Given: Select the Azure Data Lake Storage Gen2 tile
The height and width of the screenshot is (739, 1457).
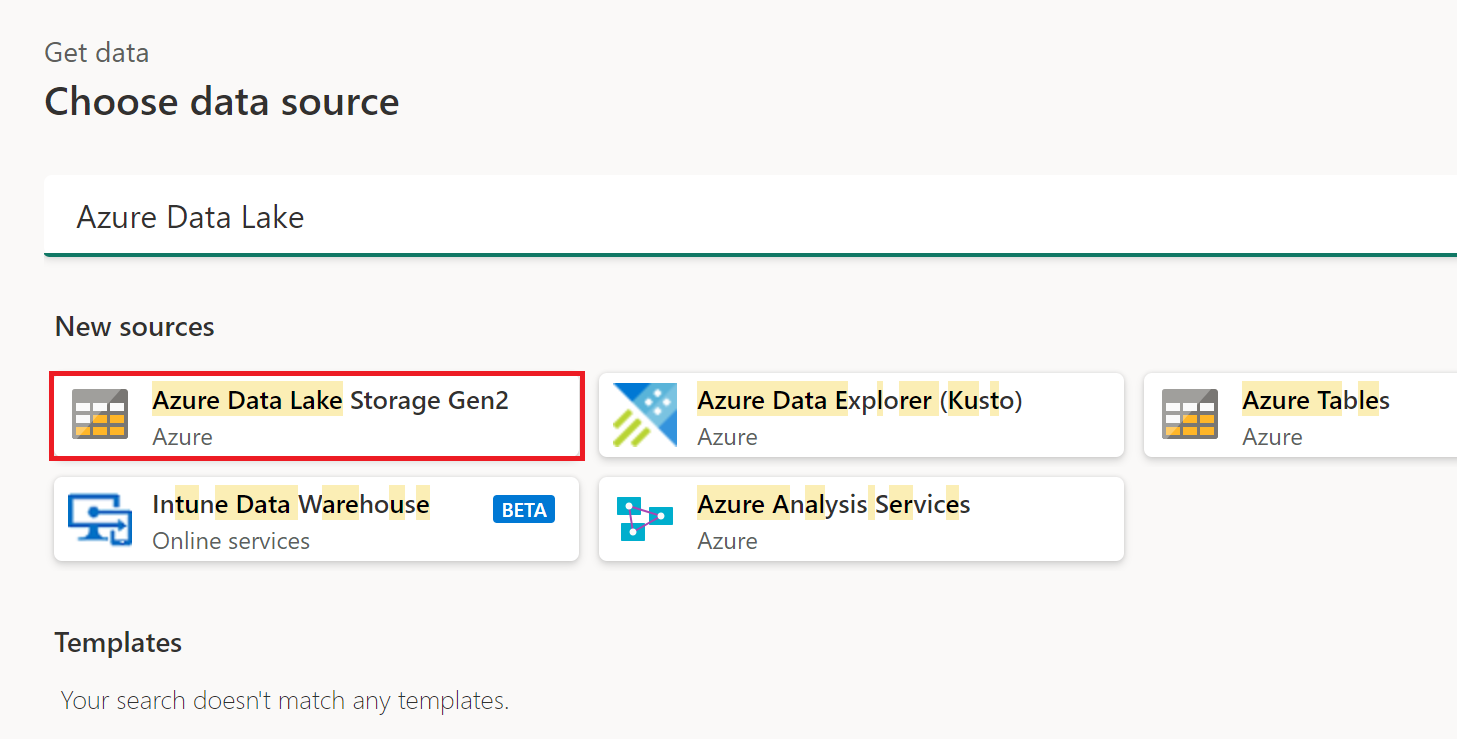Looking at the screenshot, I should click(316, 416).
